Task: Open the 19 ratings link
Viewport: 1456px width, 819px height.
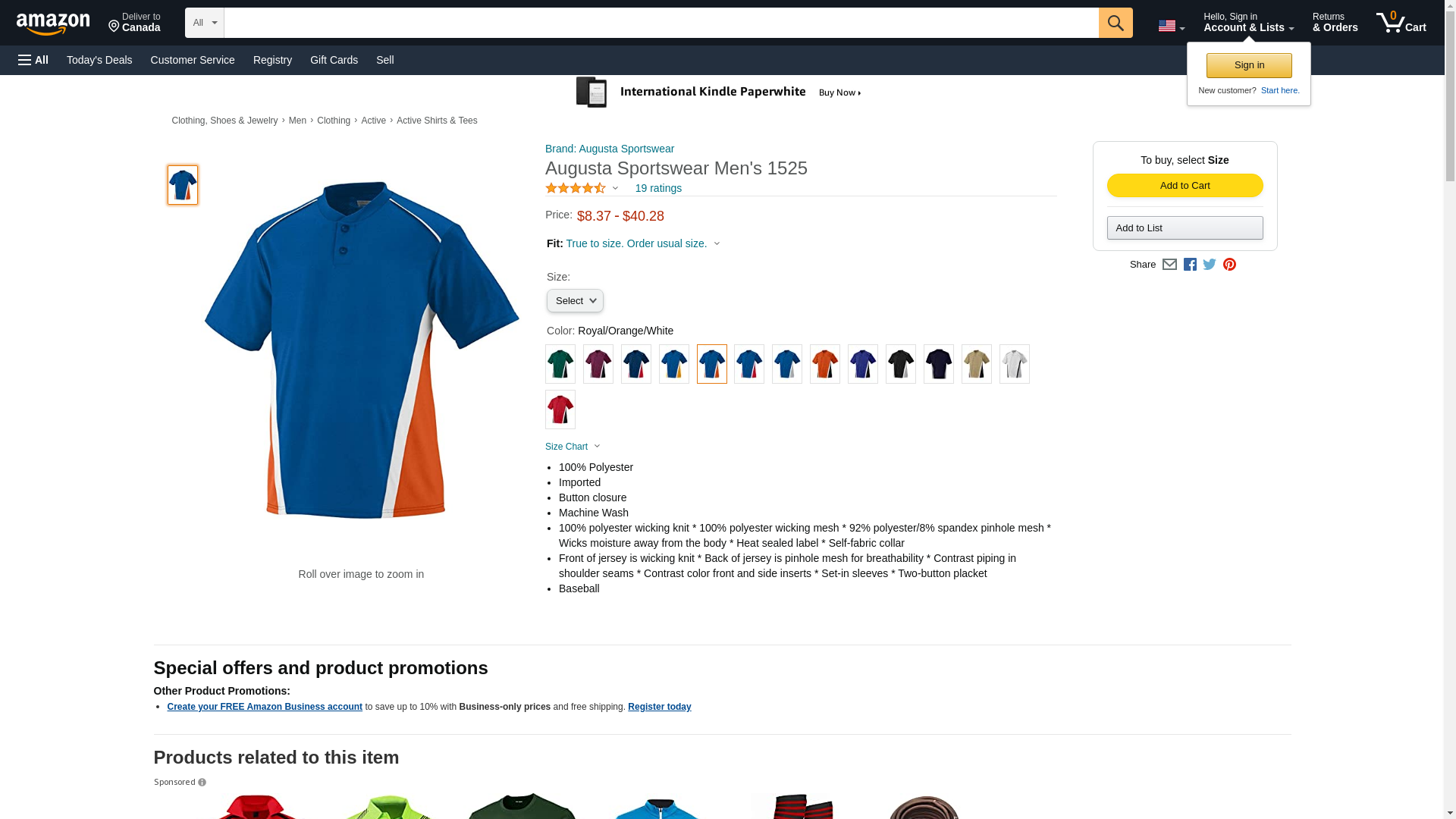Action: (x=658, y=188)
